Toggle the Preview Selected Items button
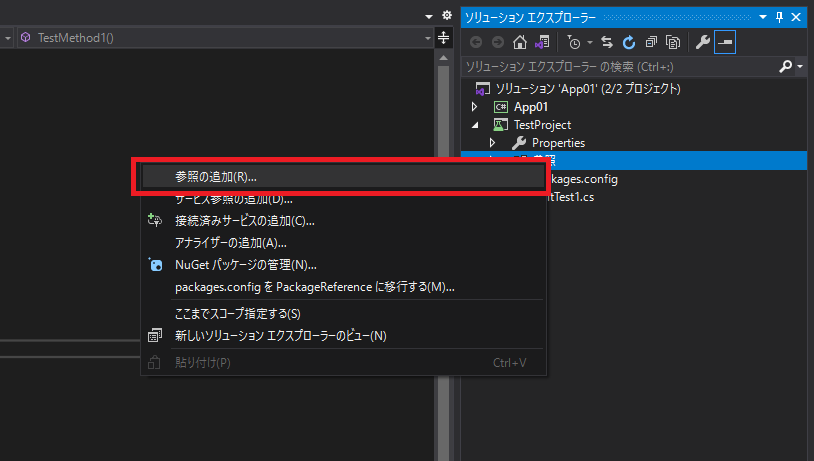The image size is (814, 461). coord(725,42)
